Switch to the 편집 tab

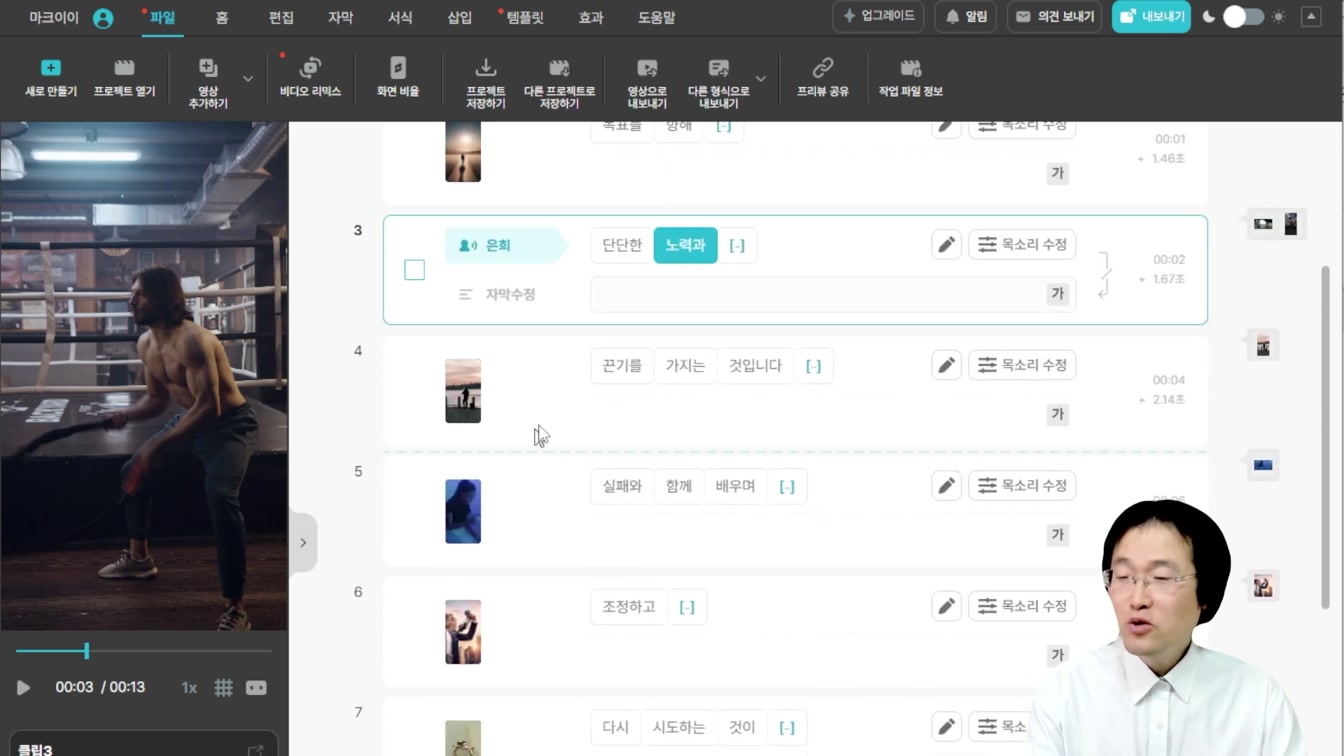[281, 18]
